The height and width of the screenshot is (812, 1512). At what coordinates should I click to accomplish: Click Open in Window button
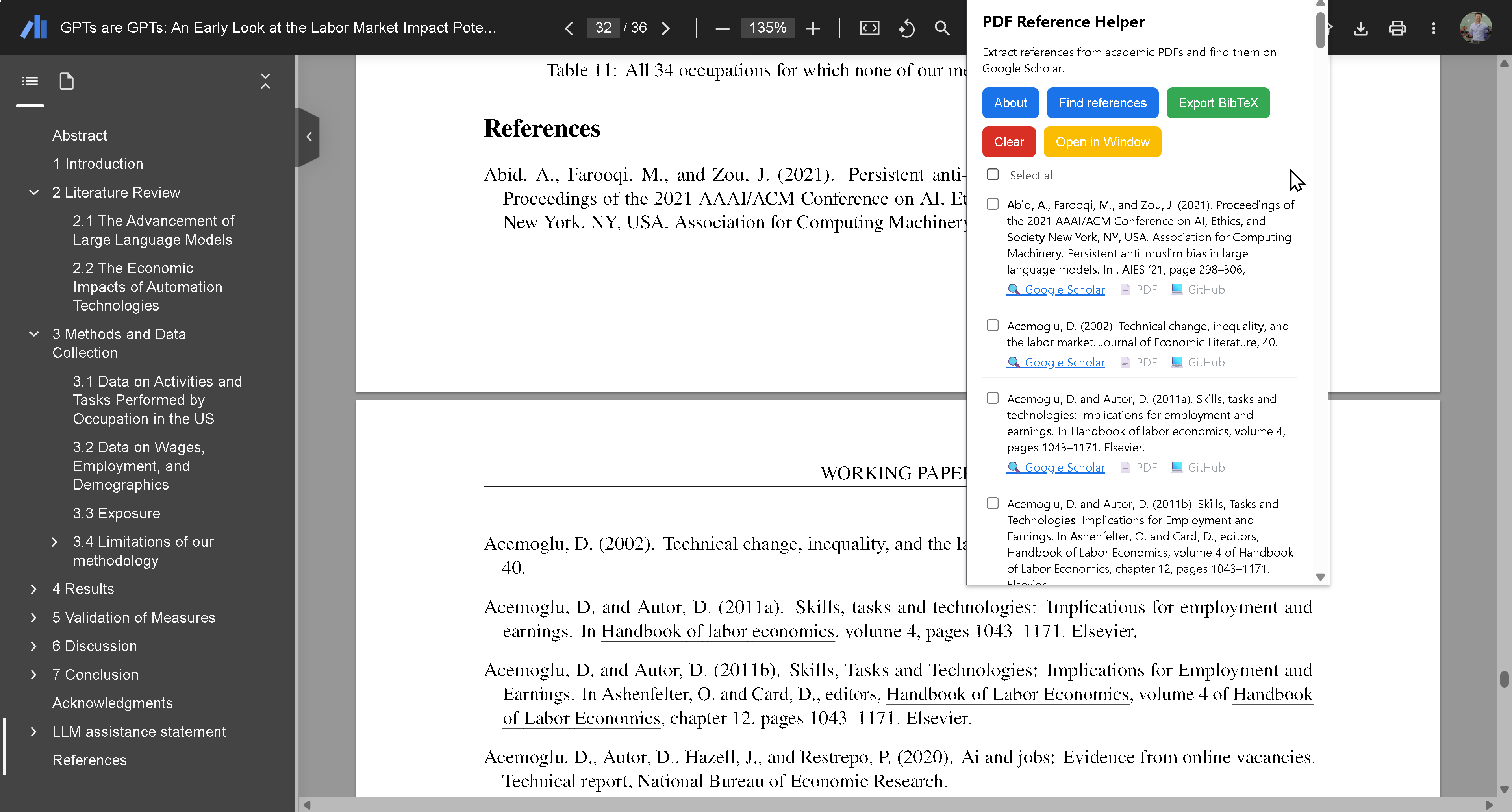click(1102, 142)
